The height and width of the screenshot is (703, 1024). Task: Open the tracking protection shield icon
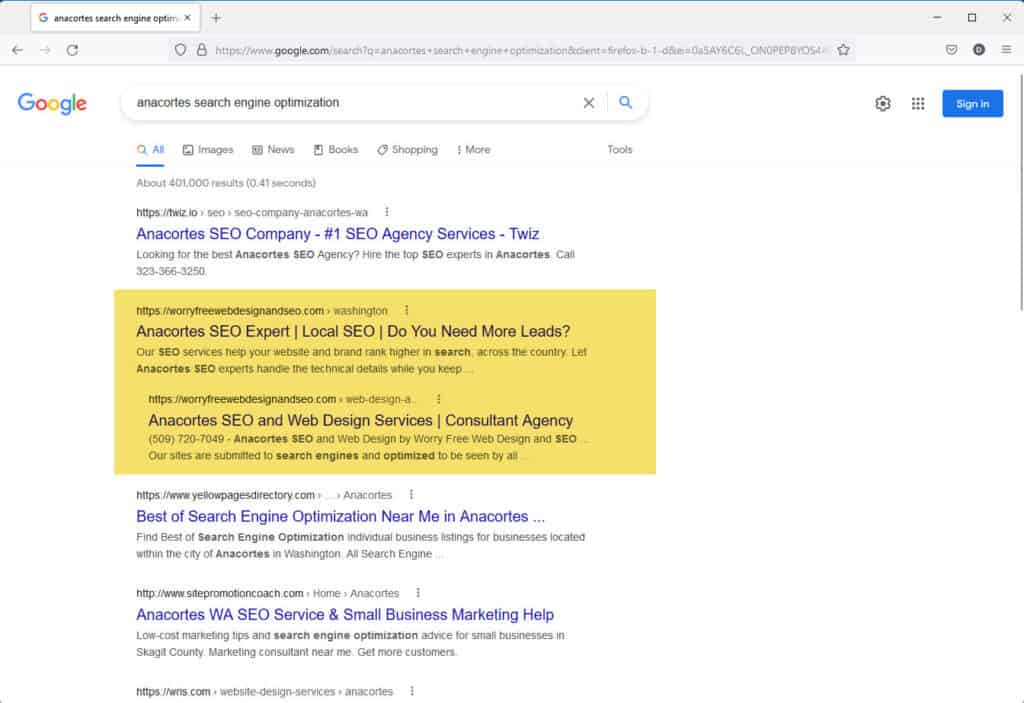pos(180,50)
